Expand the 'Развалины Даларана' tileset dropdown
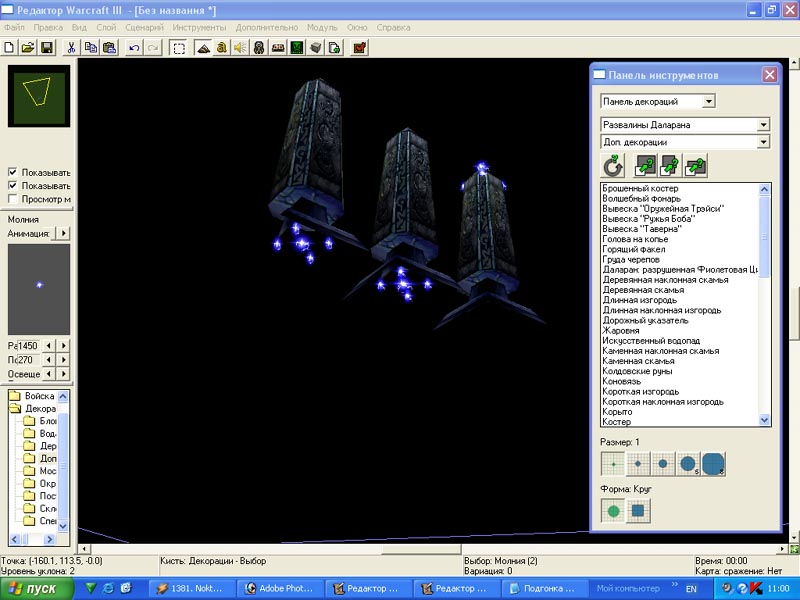This screenshot has width=800, height=600. click(763, 125)
